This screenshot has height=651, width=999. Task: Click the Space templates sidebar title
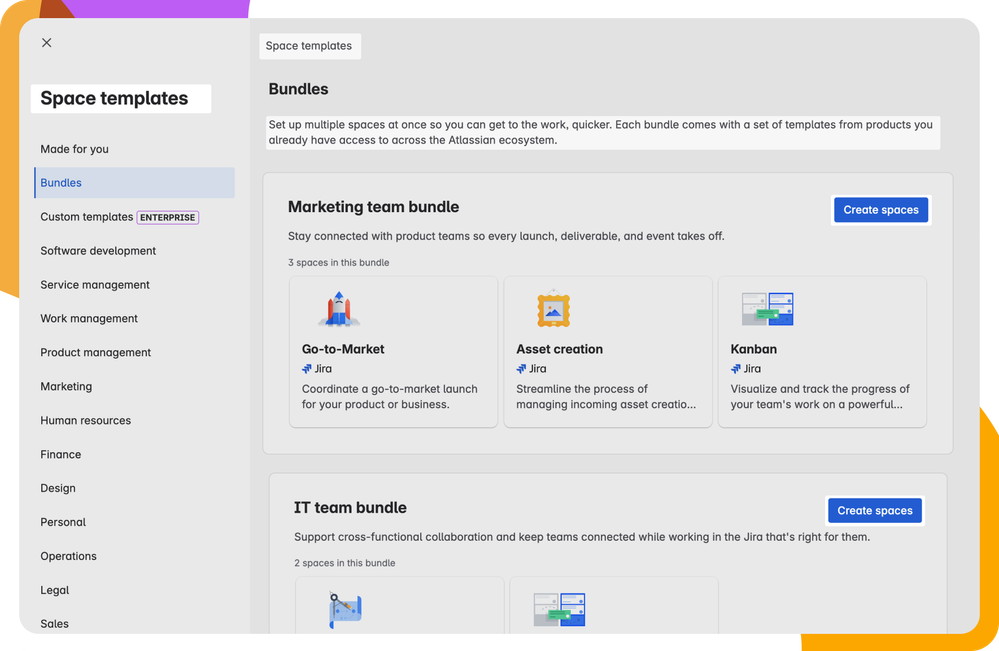[115, 99]
